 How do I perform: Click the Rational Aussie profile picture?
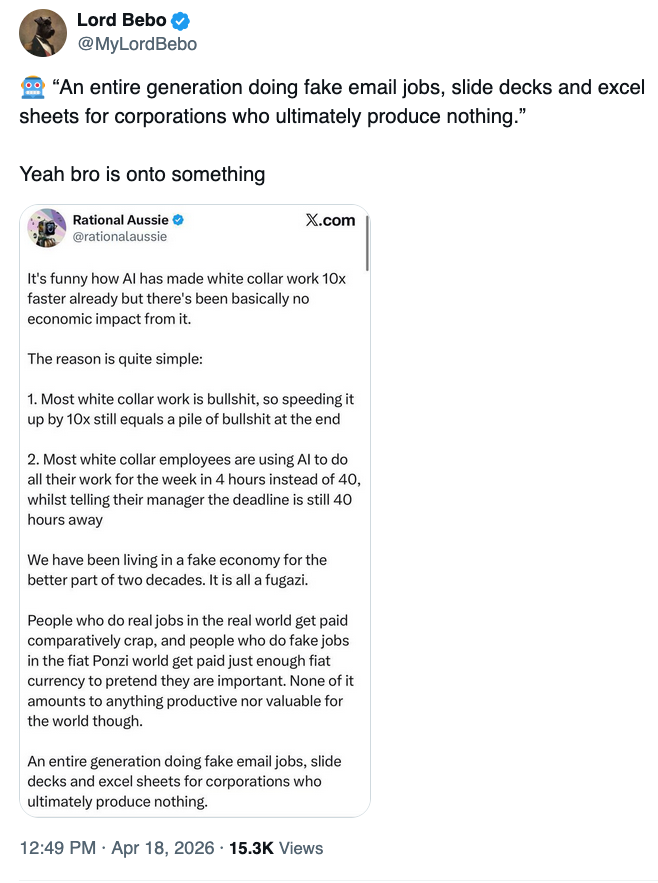46,228
